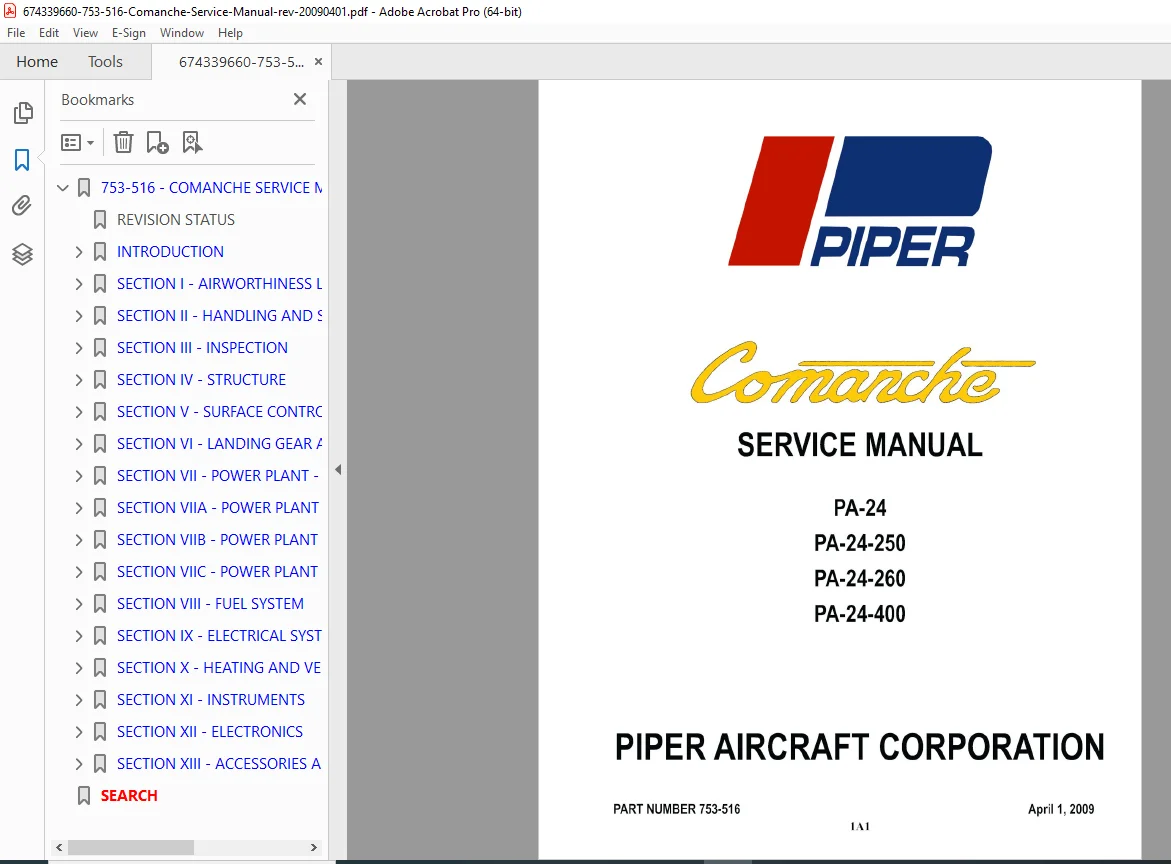Click the find current bookmark icon
The width and height of the screenshot is (1171, 864).
pyautogui.click(x=193, y=142)
